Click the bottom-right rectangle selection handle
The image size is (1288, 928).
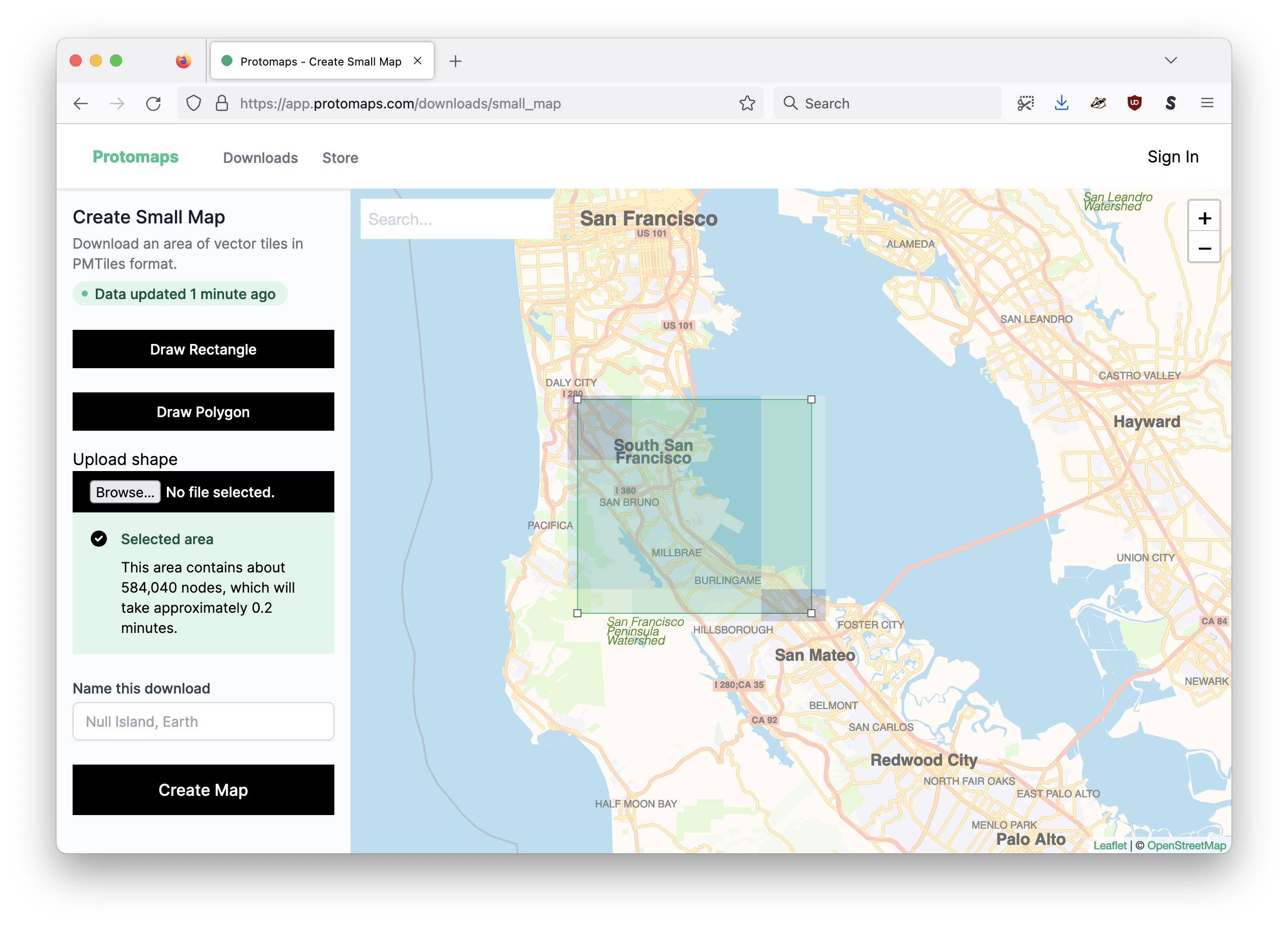(811, 613)
